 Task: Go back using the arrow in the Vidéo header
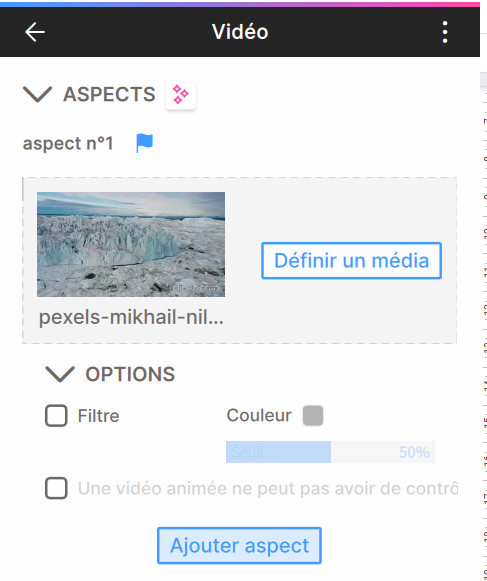pyautogui.click(x=35, y=32)
